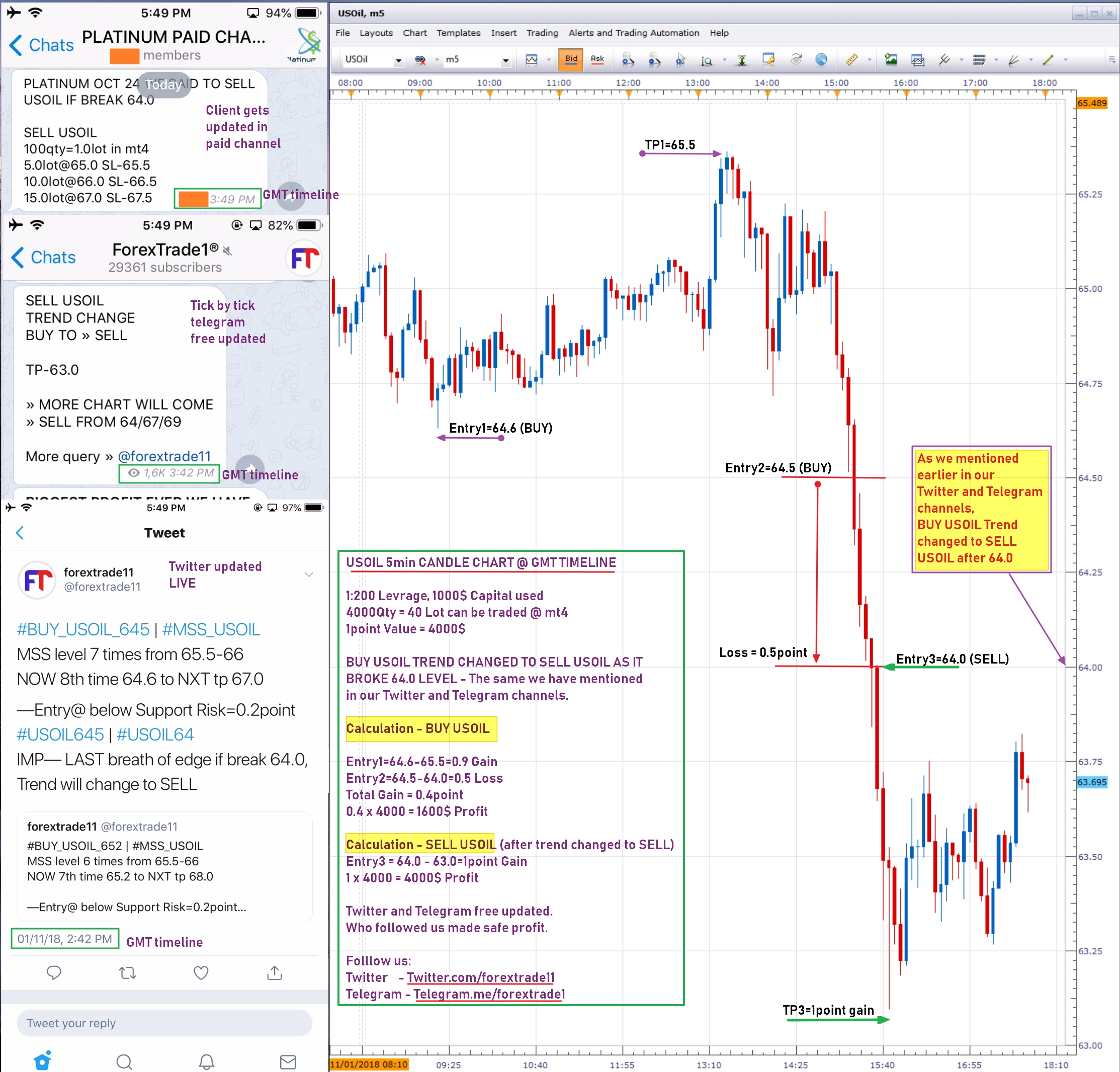Toggle the Bid price button

571,59
